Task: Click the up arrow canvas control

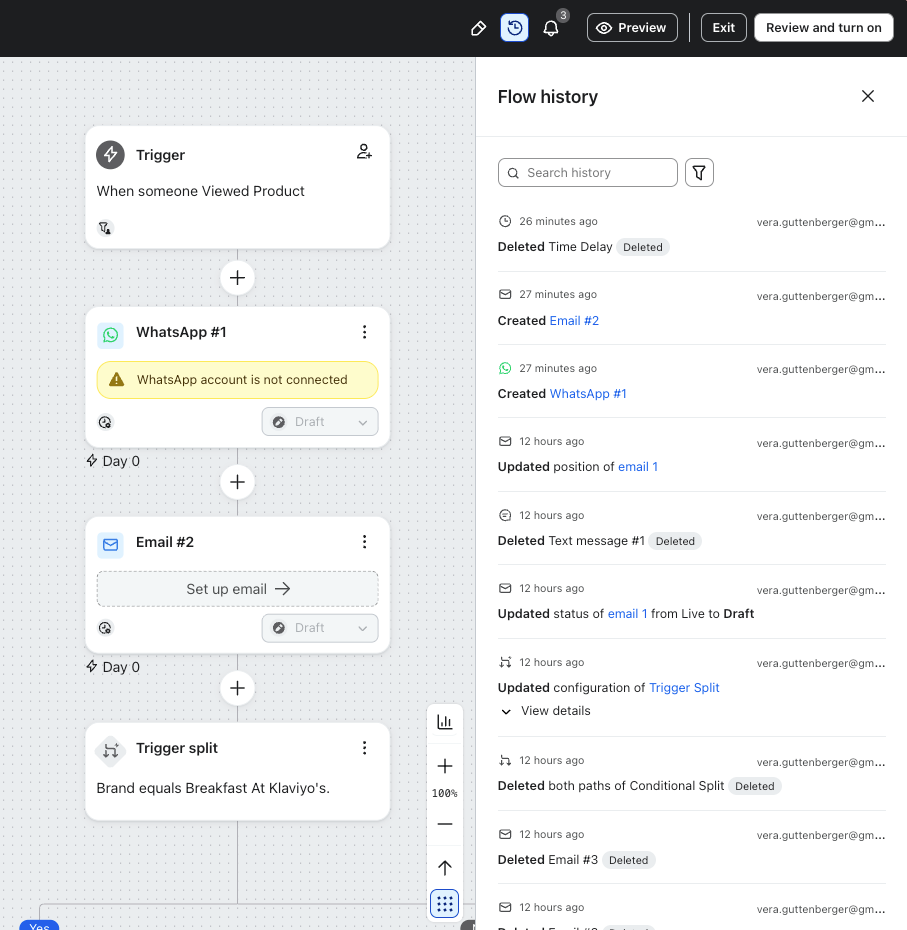Action: 445,868
